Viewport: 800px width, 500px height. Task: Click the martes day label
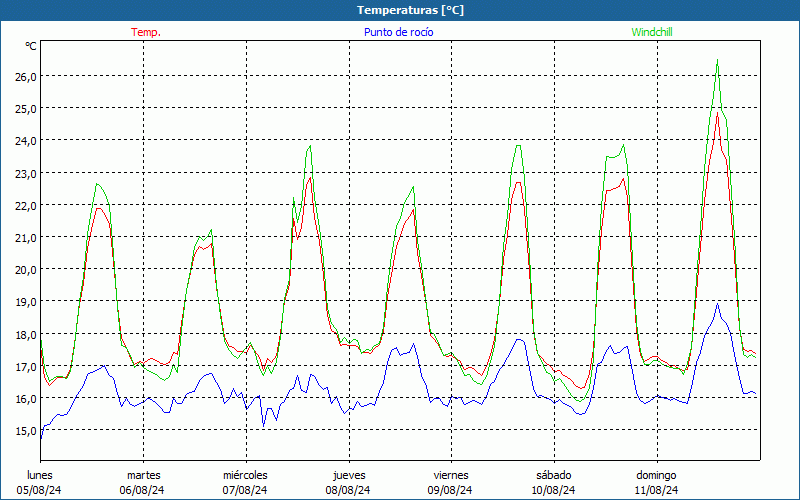pos(144,475)
